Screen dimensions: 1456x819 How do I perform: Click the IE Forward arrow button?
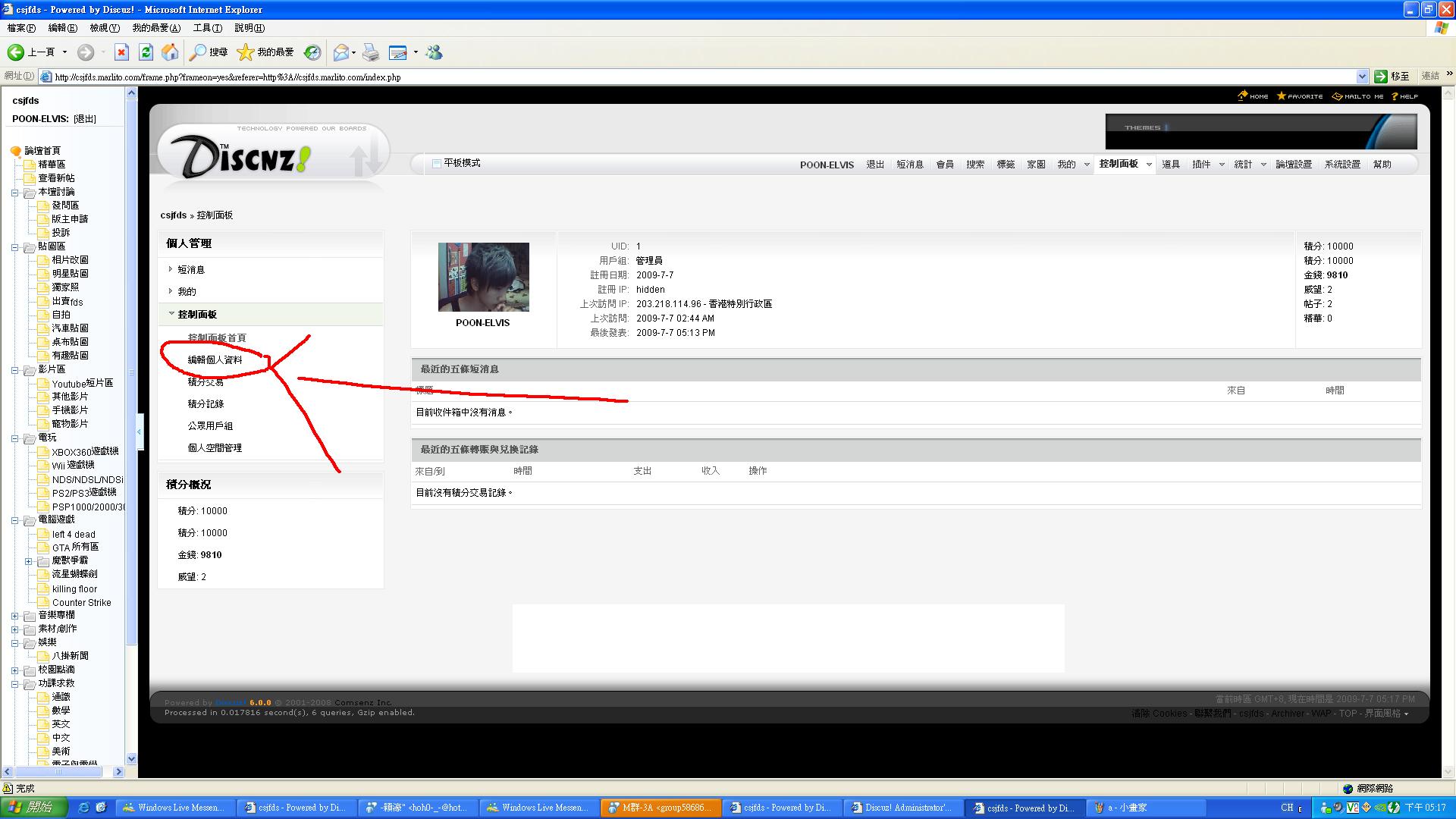[86, 52]
